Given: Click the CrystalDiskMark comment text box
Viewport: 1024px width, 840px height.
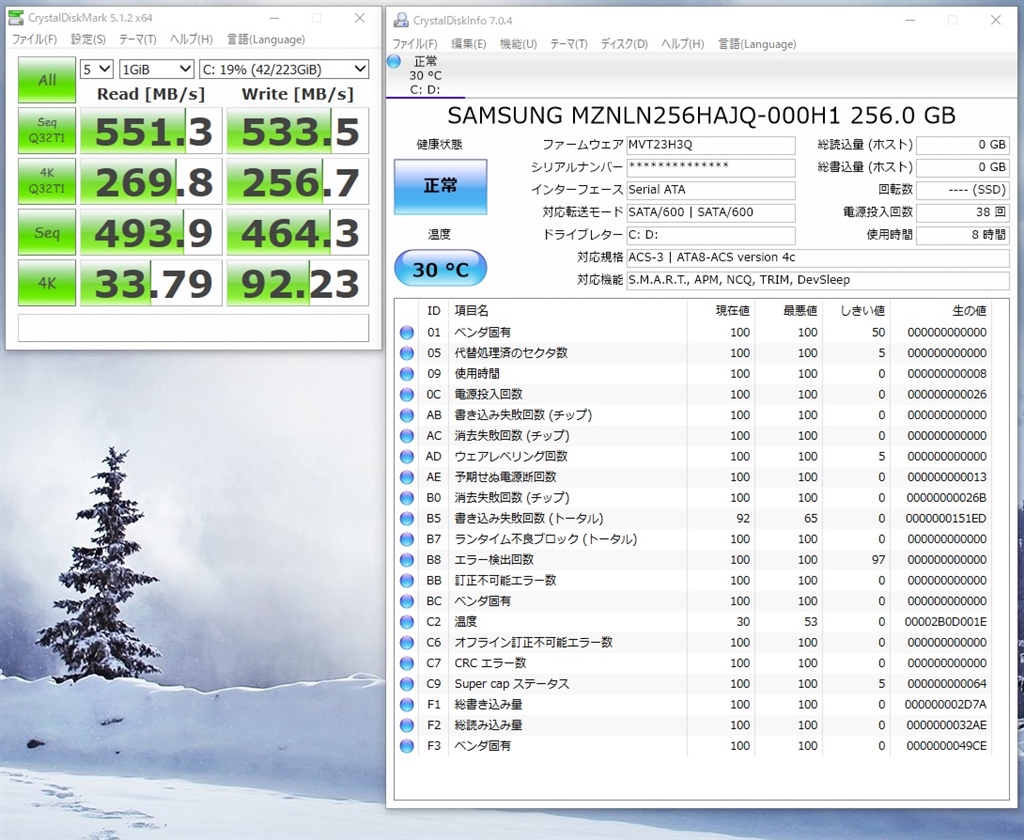Looking at the screenshot, I should click(193, 328).
